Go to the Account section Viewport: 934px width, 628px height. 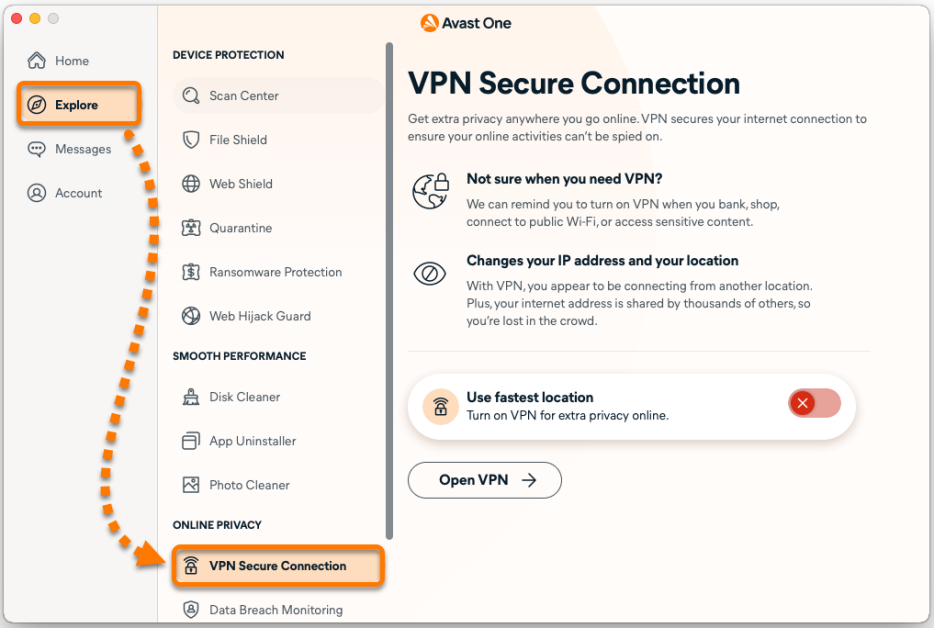78,193
